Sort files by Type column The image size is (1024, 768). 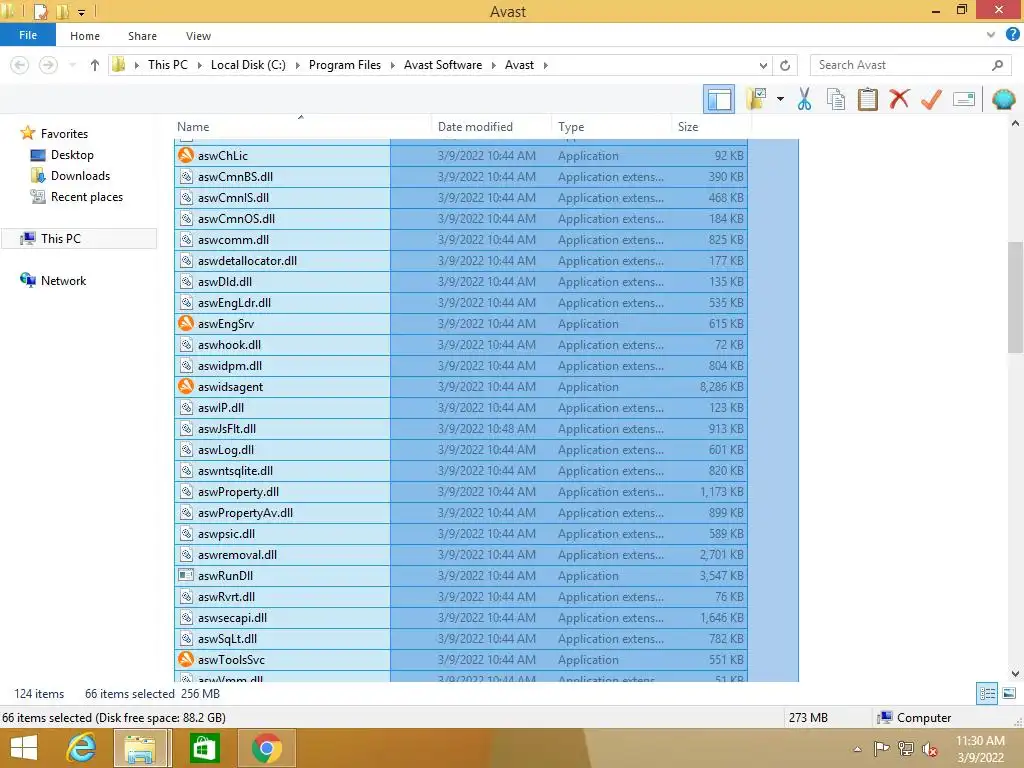[x=571, y=127]
